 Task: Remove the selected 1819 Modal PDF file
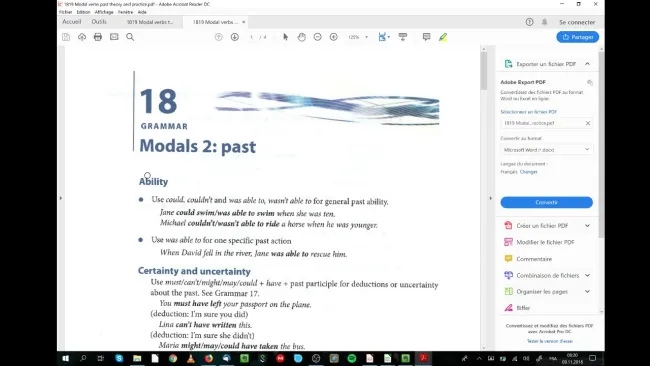coord(588,123)
